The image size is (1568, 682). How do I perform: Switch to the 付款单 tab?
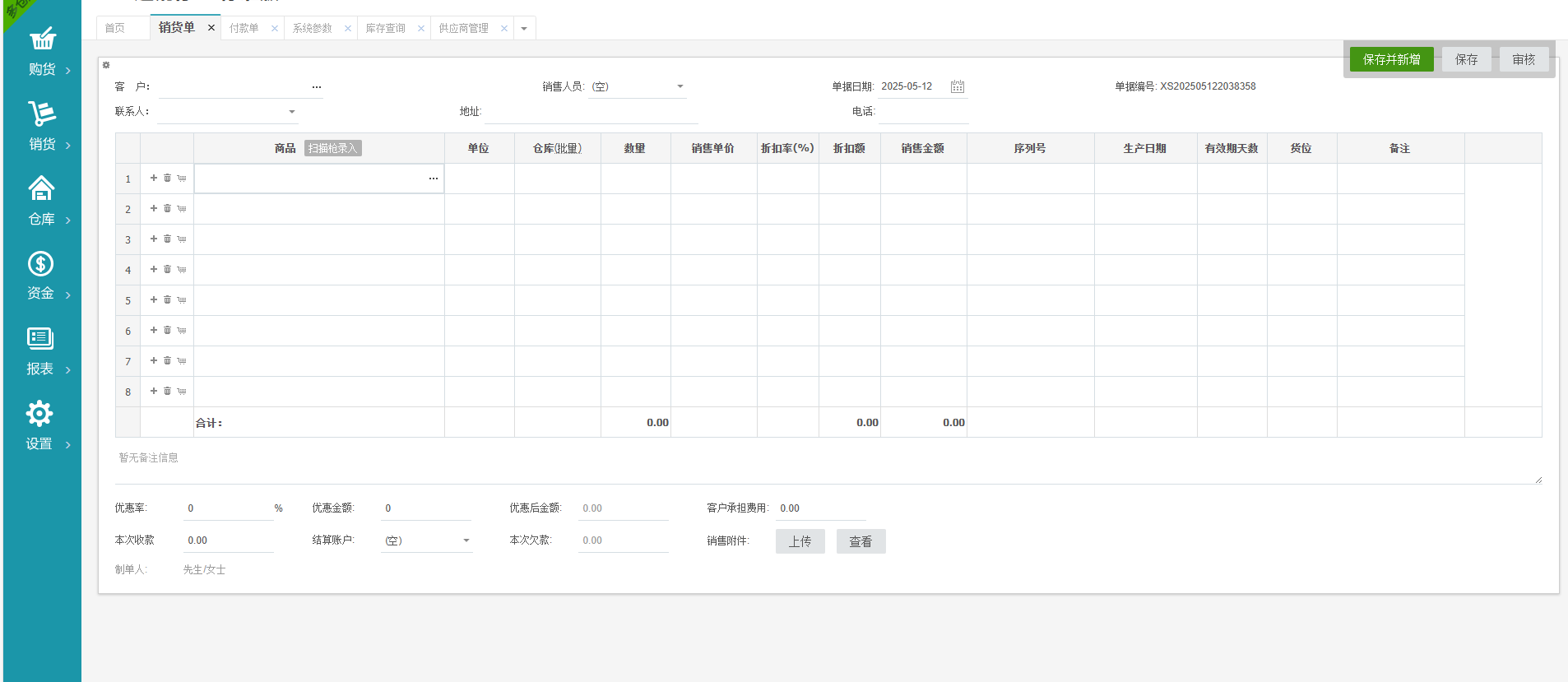(x=244, y=28)
